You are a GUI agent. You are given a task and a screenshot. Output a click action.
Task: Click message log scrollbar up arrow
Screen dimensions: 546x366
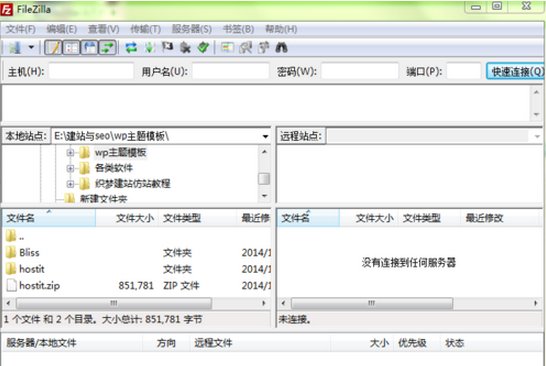click(536, 92)
